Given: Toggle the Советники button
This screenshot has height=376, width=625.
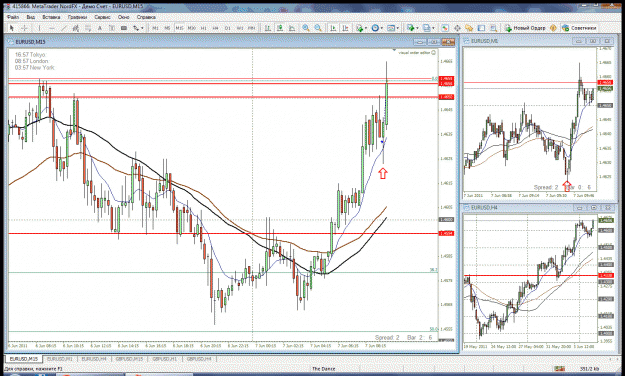Looking at the screenshot, I should click(x=579, y=28).
